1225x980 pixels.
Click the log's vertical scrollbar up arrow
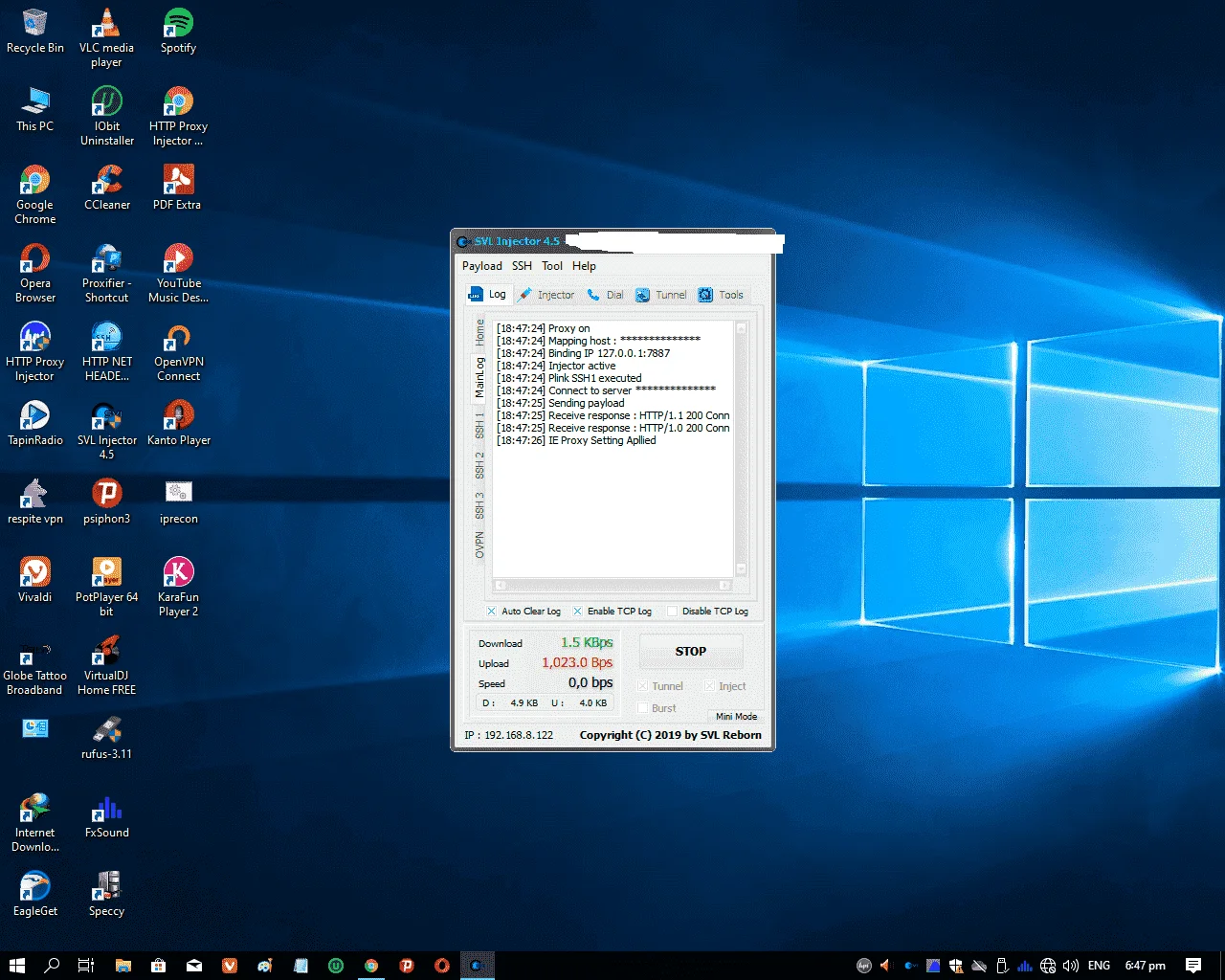[741, 328]
